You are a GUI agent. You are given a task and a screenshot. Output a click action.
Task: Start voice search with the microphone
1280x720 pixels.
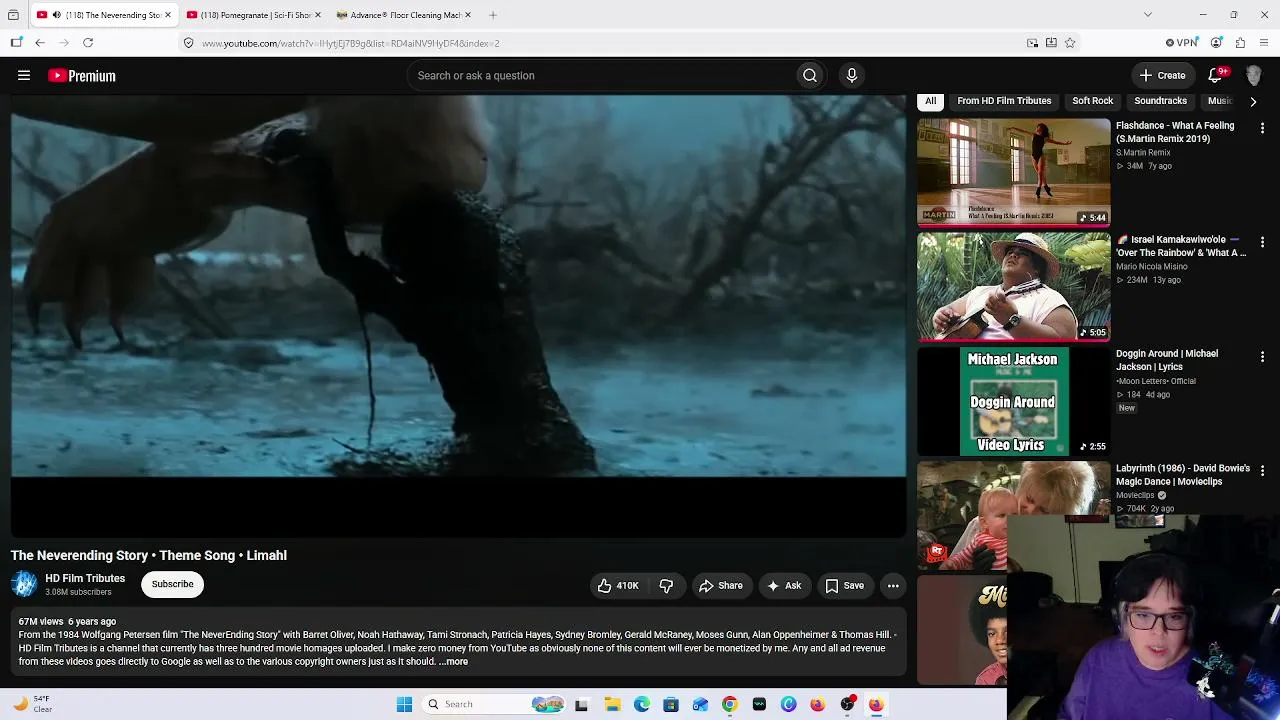click(x=852, y=75)
